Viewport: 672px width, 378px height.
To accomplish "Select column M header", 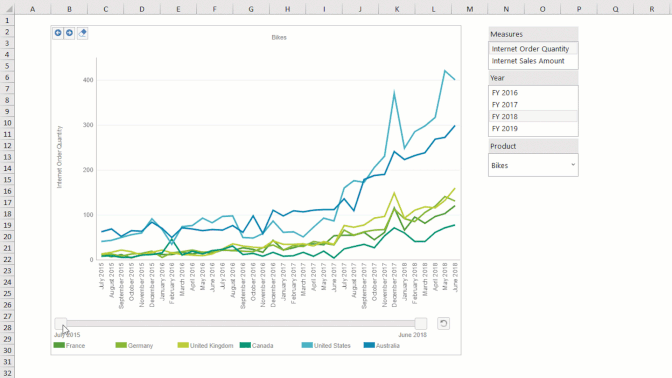I will [x=470, y=9].
